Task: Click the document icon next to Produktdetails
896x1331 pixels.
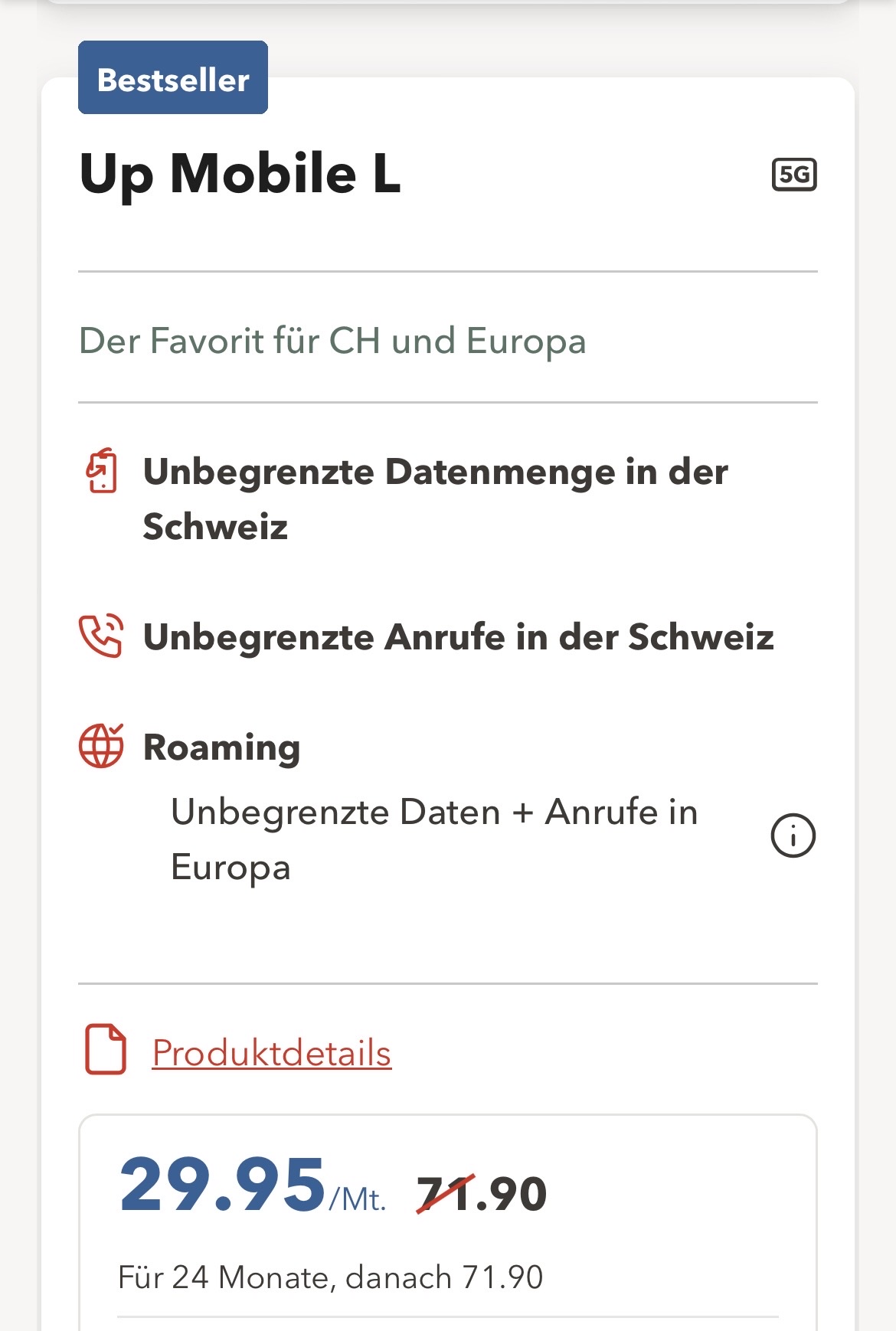Action: tap(106, 1049)
